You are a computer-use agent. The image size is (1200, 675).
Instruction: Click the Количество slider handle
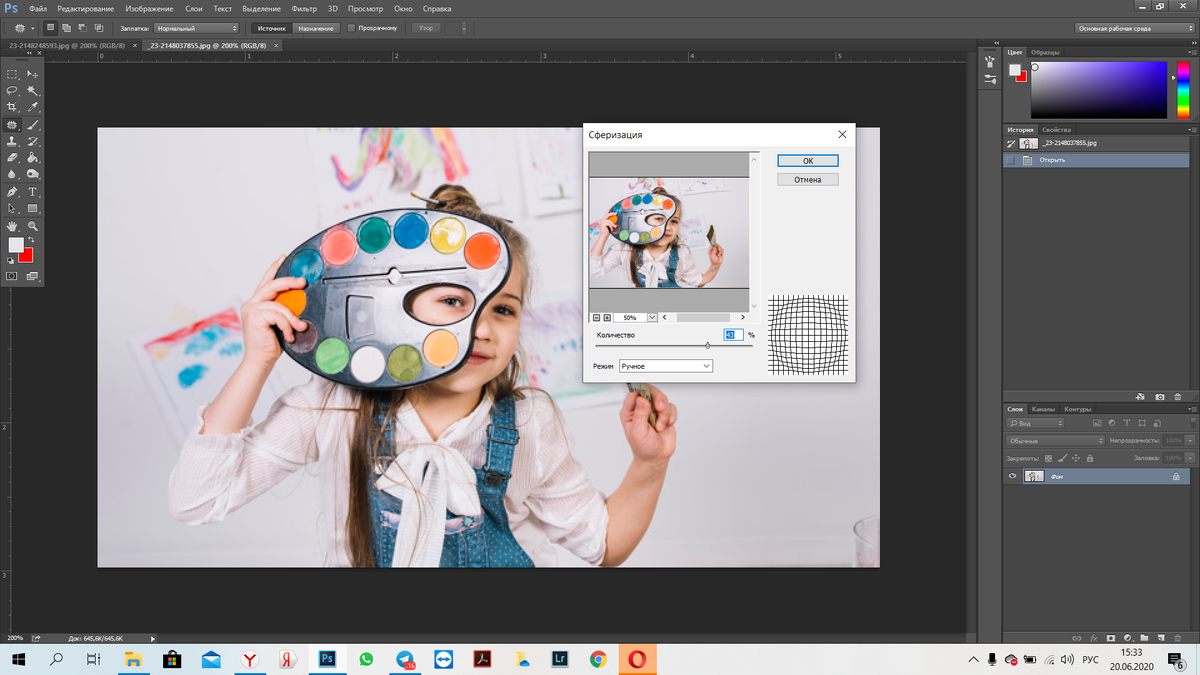click(x=708, y=346)
